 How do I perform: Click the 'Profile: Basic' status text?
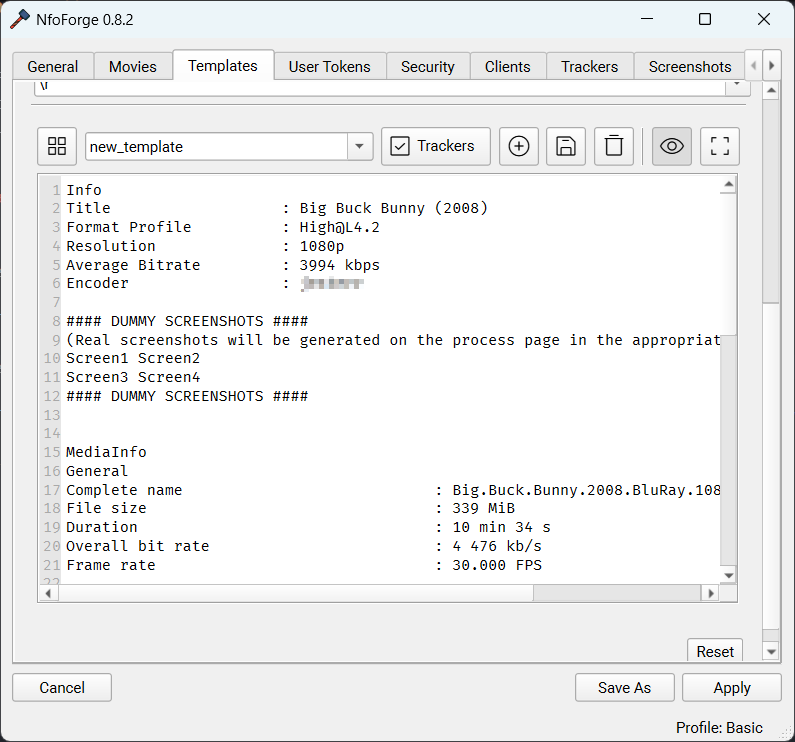click(x=719, y=727)
